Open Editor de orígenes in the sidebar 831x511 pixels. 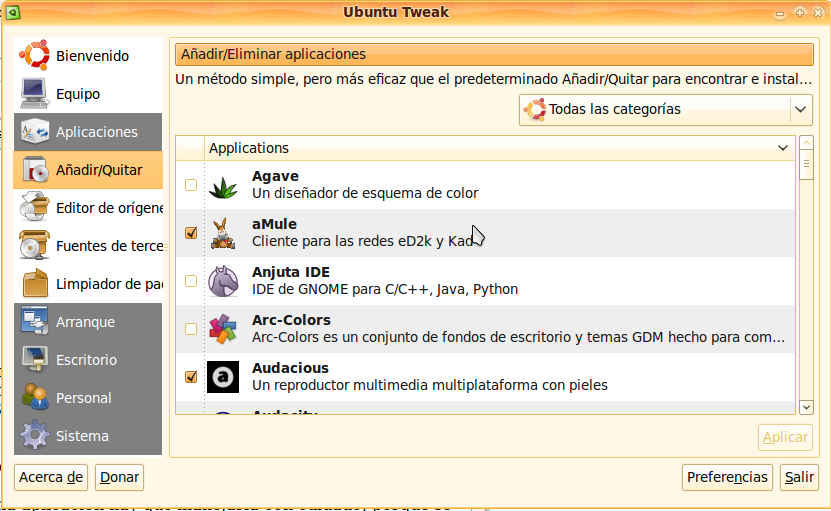[88, 208]
